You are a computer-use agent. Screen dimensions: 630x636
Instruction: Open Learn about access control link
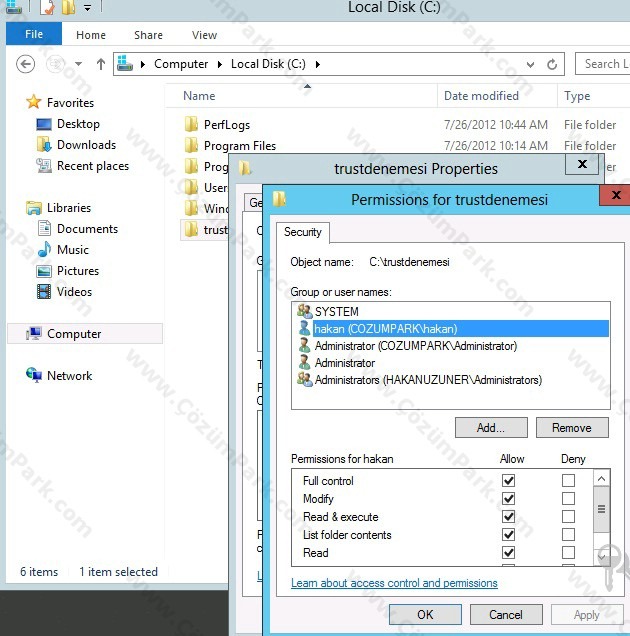click(x=394, y=583)
